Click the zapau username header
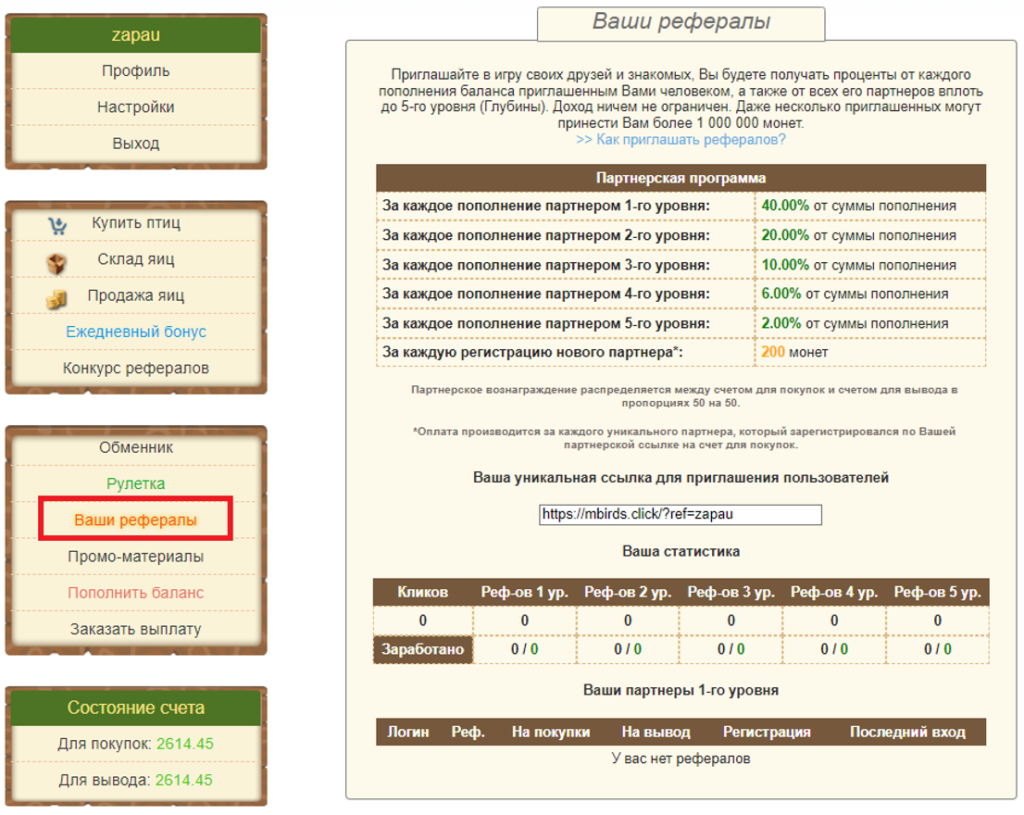 [136, 35]
